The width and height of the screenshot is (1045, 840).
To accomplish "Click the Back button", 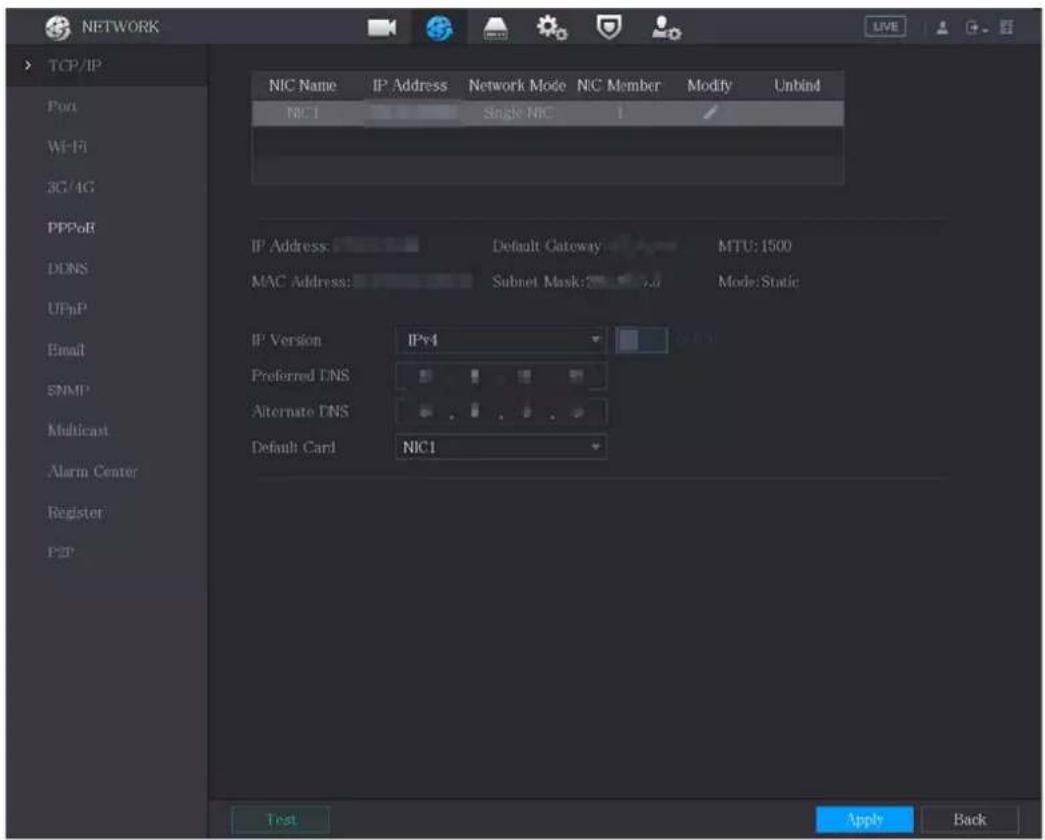I will pos(970,819).
